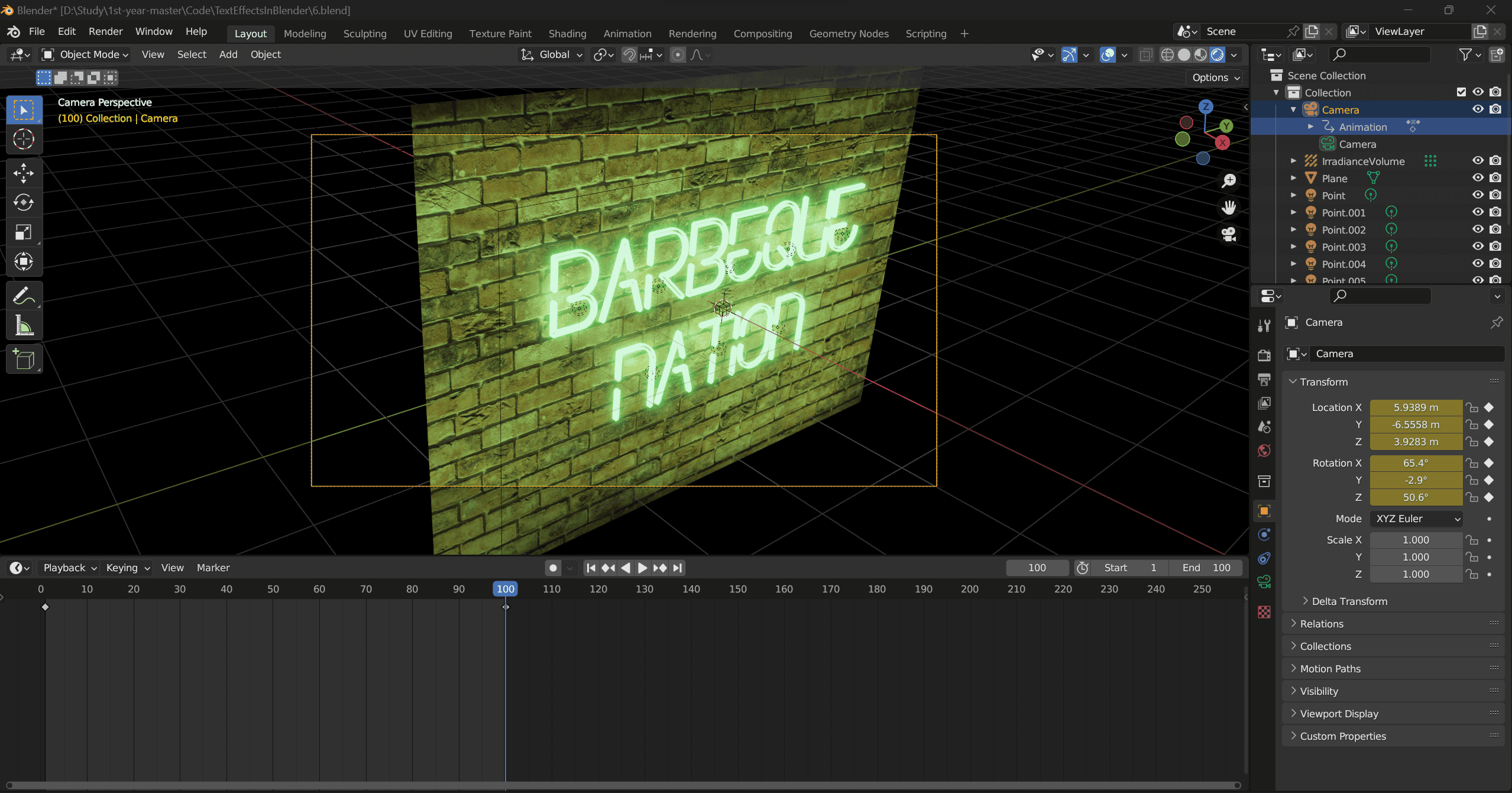This screenshot has height=793, width=1512.
Task: Activate the Rotate tool
Action: [x=24, y=203]
